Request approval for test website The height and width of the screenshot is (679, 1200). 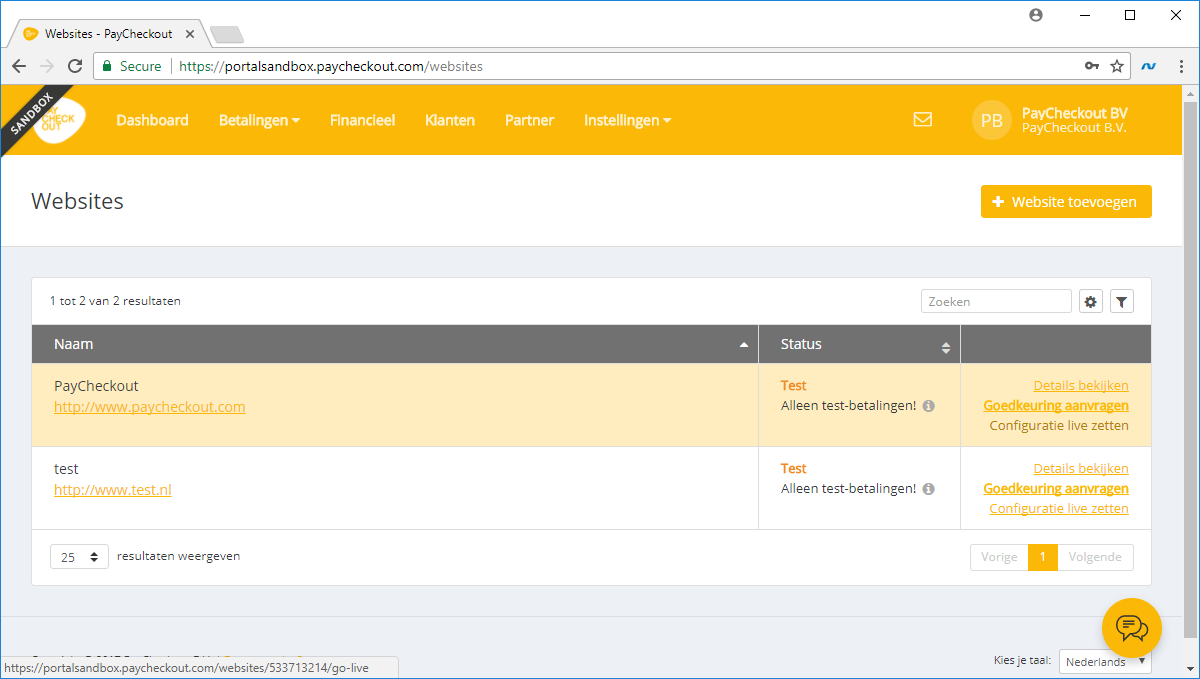[x=1056, y=489]
